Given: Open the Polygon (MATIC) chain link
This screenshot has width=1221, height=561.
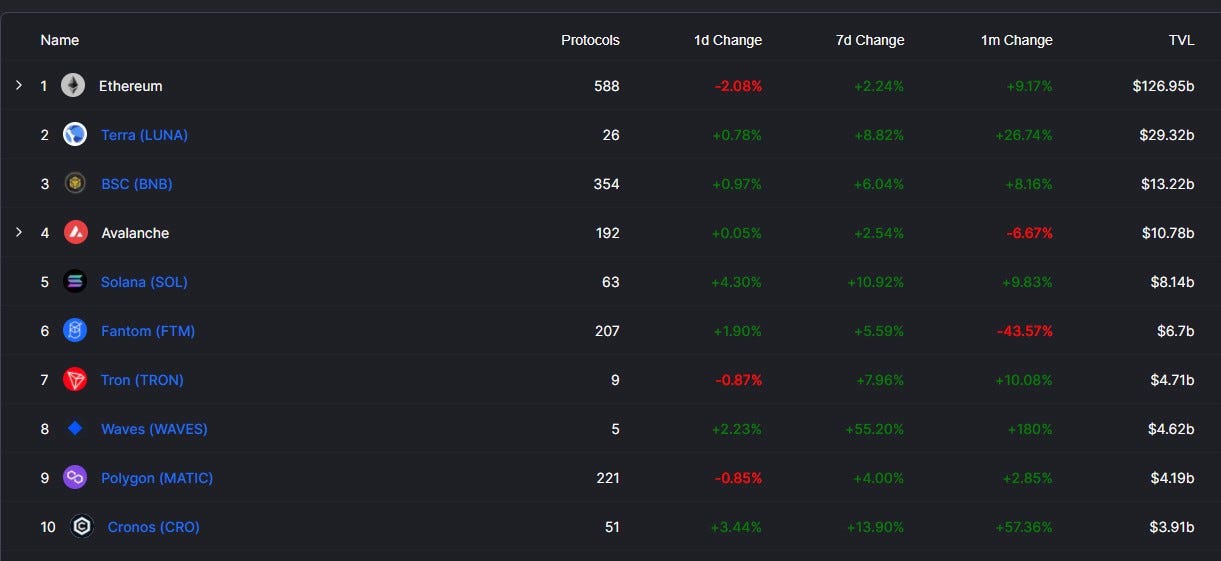Looking at the screenshot, I should tap(157, 477).
